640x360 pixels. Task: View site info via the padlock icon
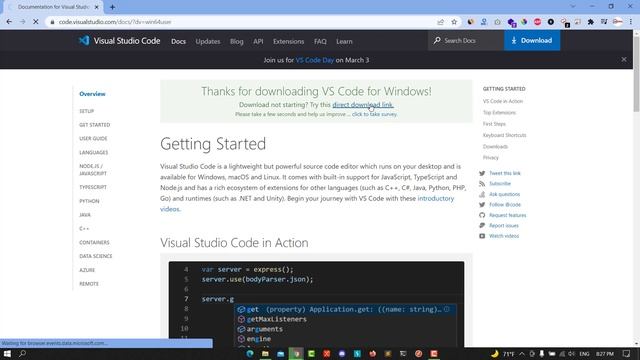pos(52,22)
